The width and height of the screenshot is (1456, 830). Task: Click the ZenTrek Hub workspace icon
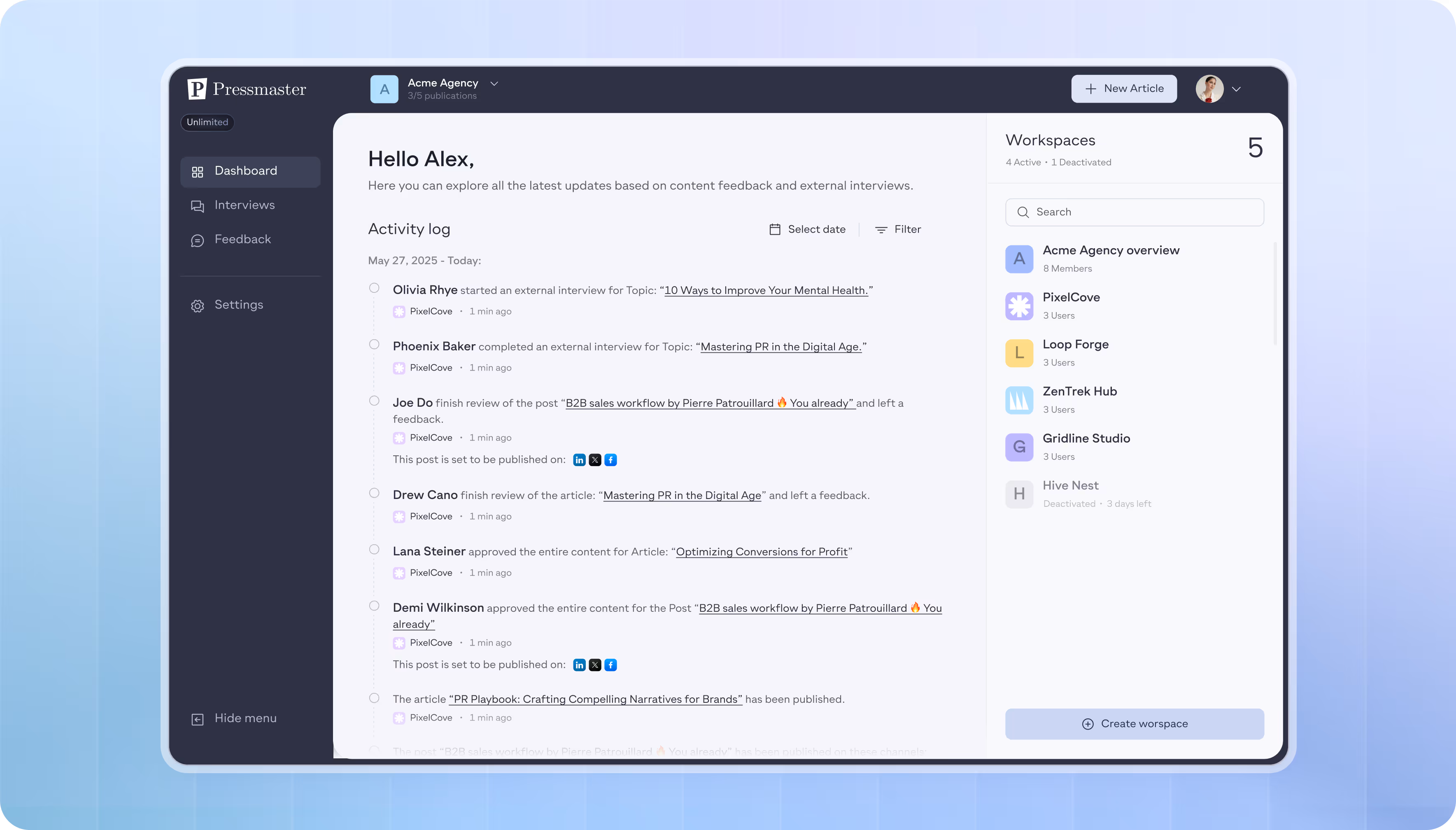1019,400
